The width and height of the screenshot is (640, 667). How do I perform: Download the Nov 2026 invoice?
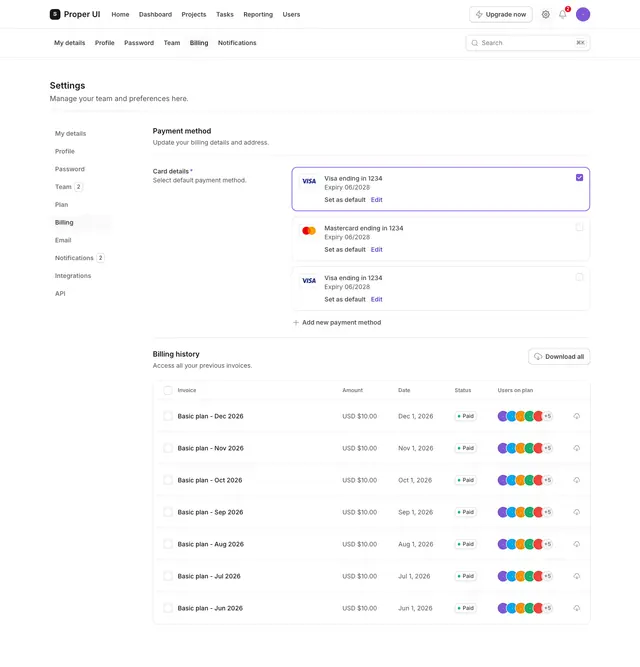tap(577, 448)
